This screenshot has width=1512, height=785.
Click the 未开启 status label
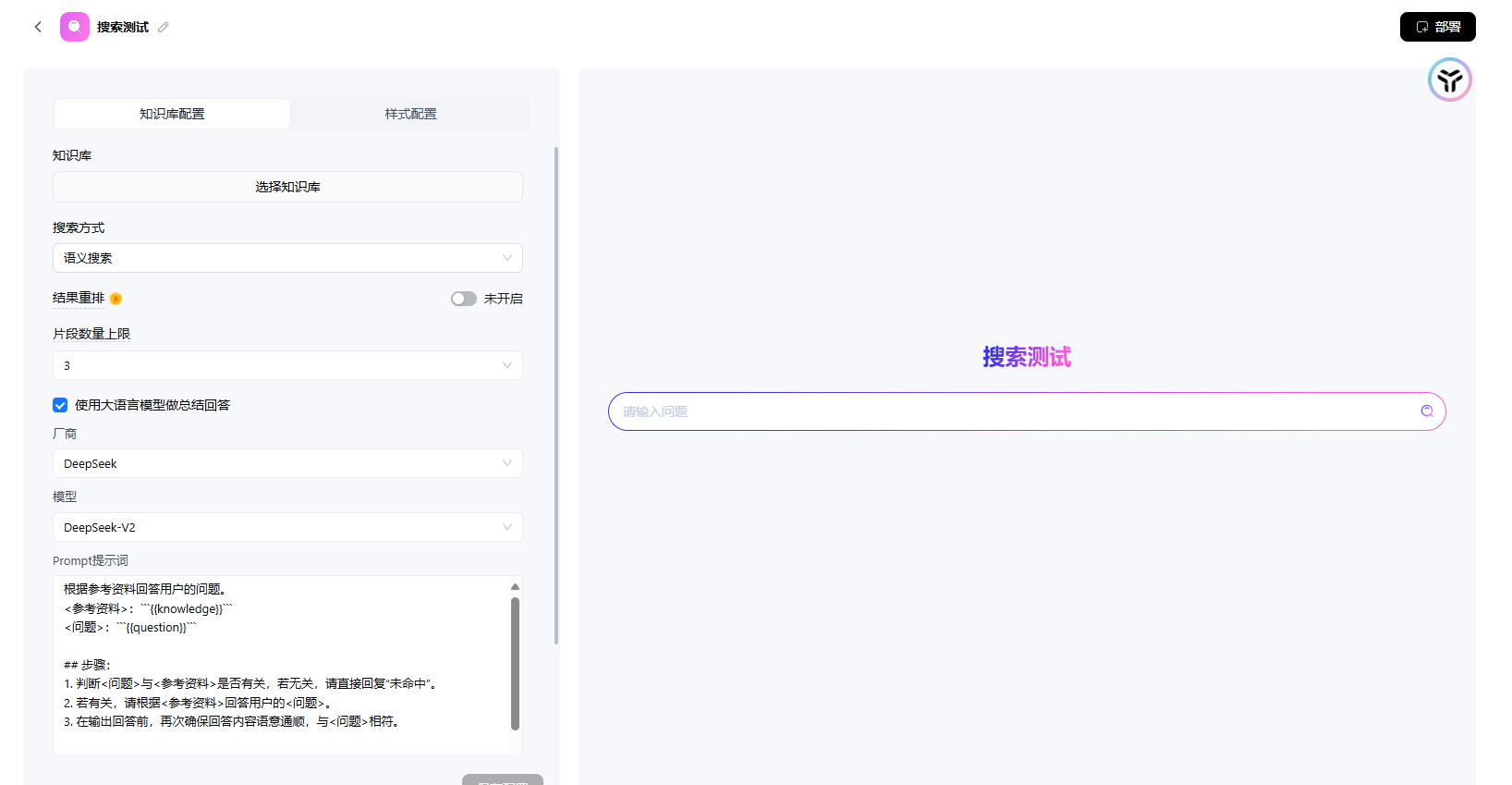click(x=504, y=299)
